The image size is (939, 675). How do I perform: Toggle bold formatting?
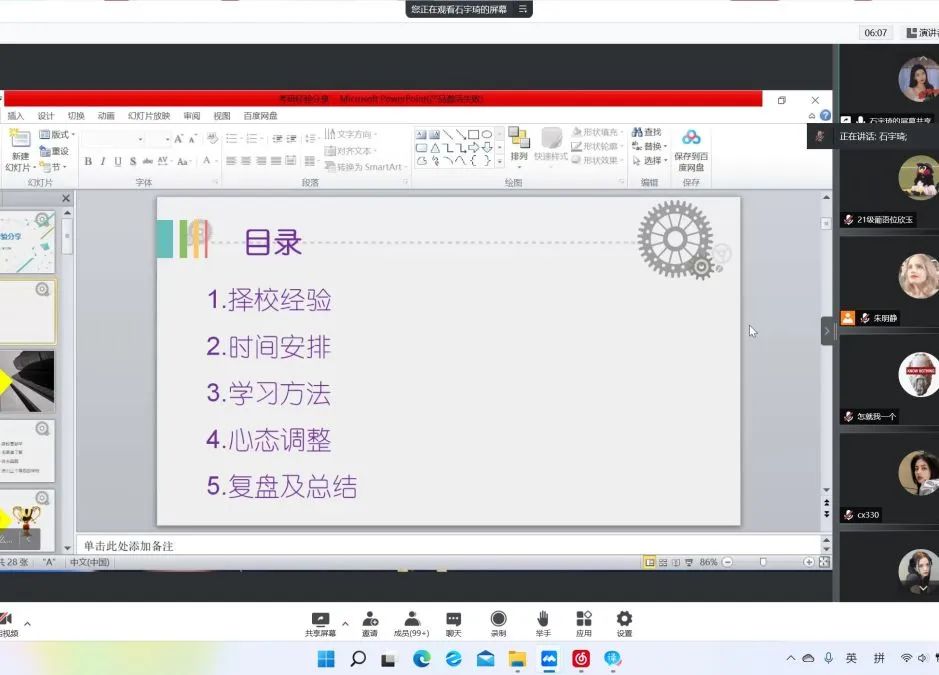point(88,161)
